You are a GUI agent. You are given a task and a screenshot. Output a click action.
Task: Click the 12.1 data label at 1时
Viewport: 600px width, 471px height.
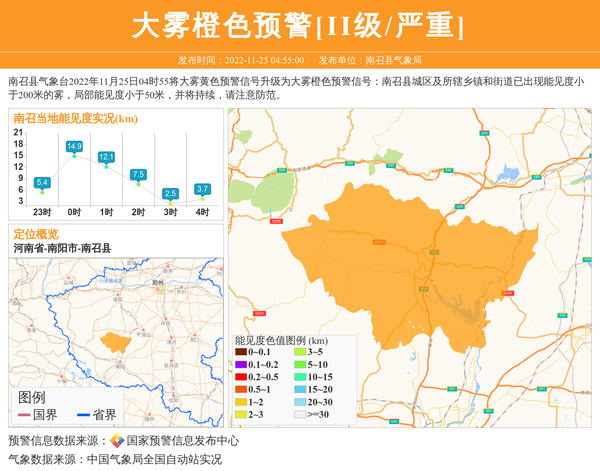click(106, 157)
